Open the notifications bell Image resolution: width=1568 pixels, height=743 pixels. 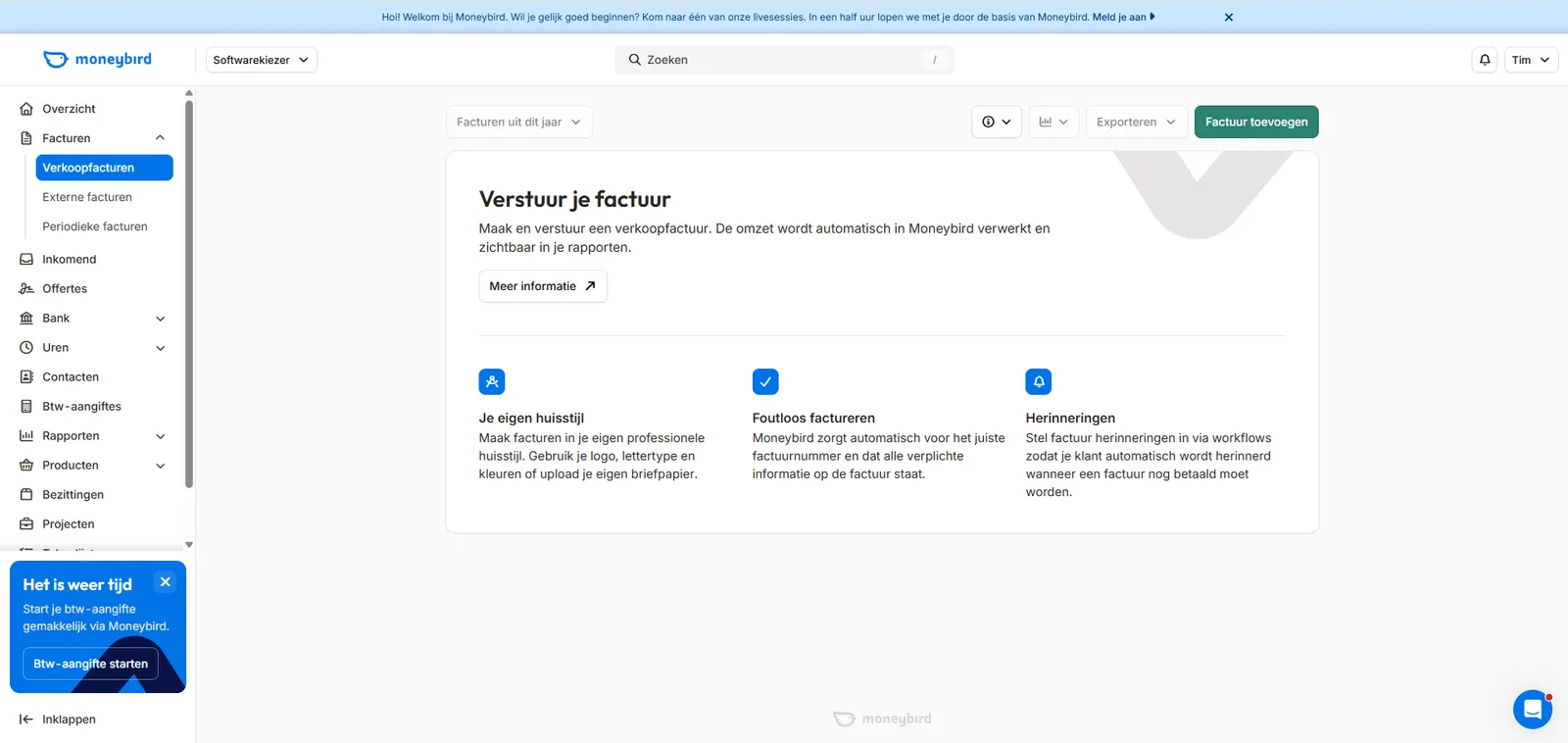(x=1485, y=60)
